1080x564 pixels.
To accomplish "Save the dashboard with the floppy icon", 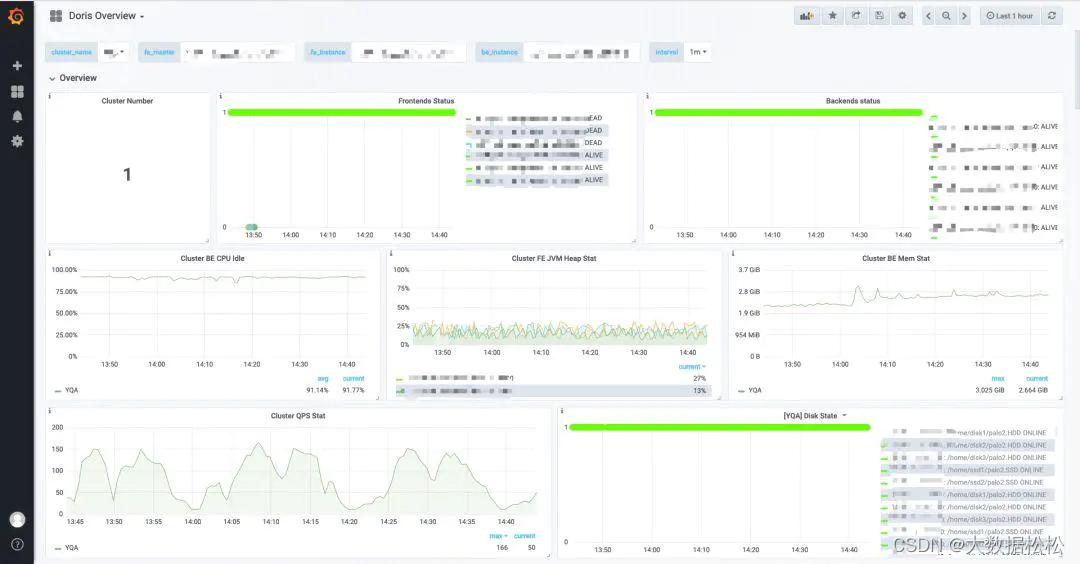I will [879, 16].
